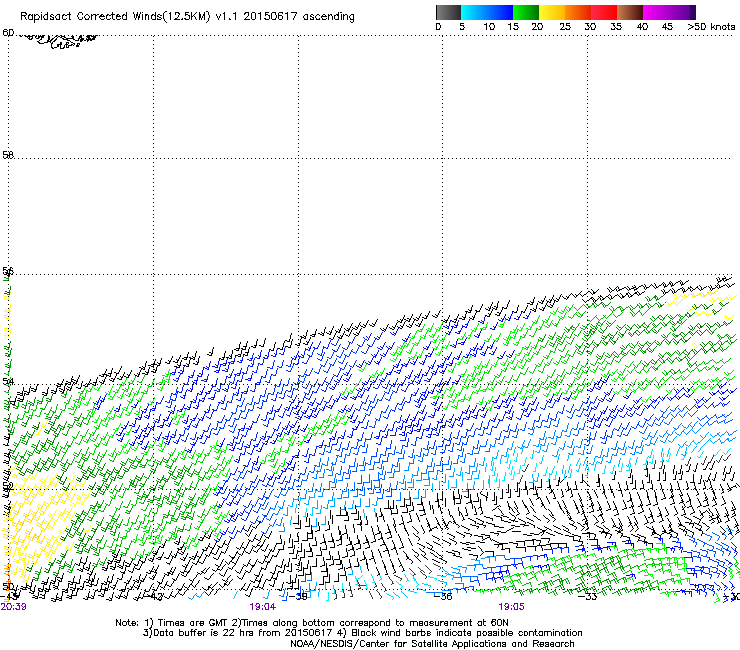Click the purple "19:05" time label
Screen dimensions: 740x650
click(512, 607)
